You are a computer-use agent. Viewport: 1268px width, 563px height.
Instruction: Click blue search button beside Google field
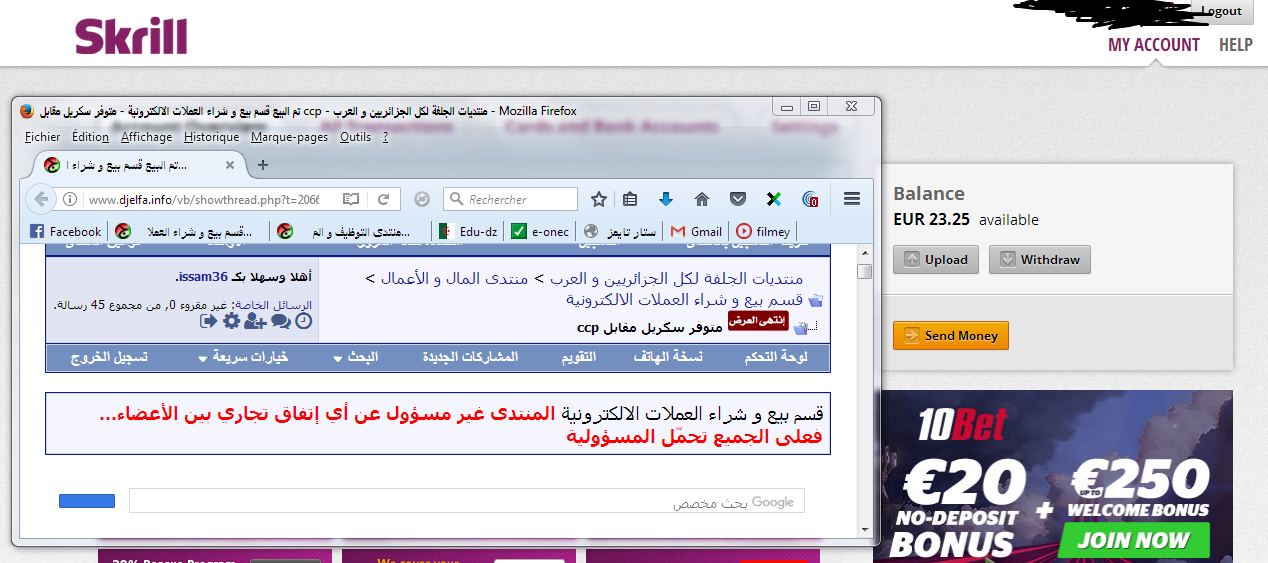pos(87,501)
